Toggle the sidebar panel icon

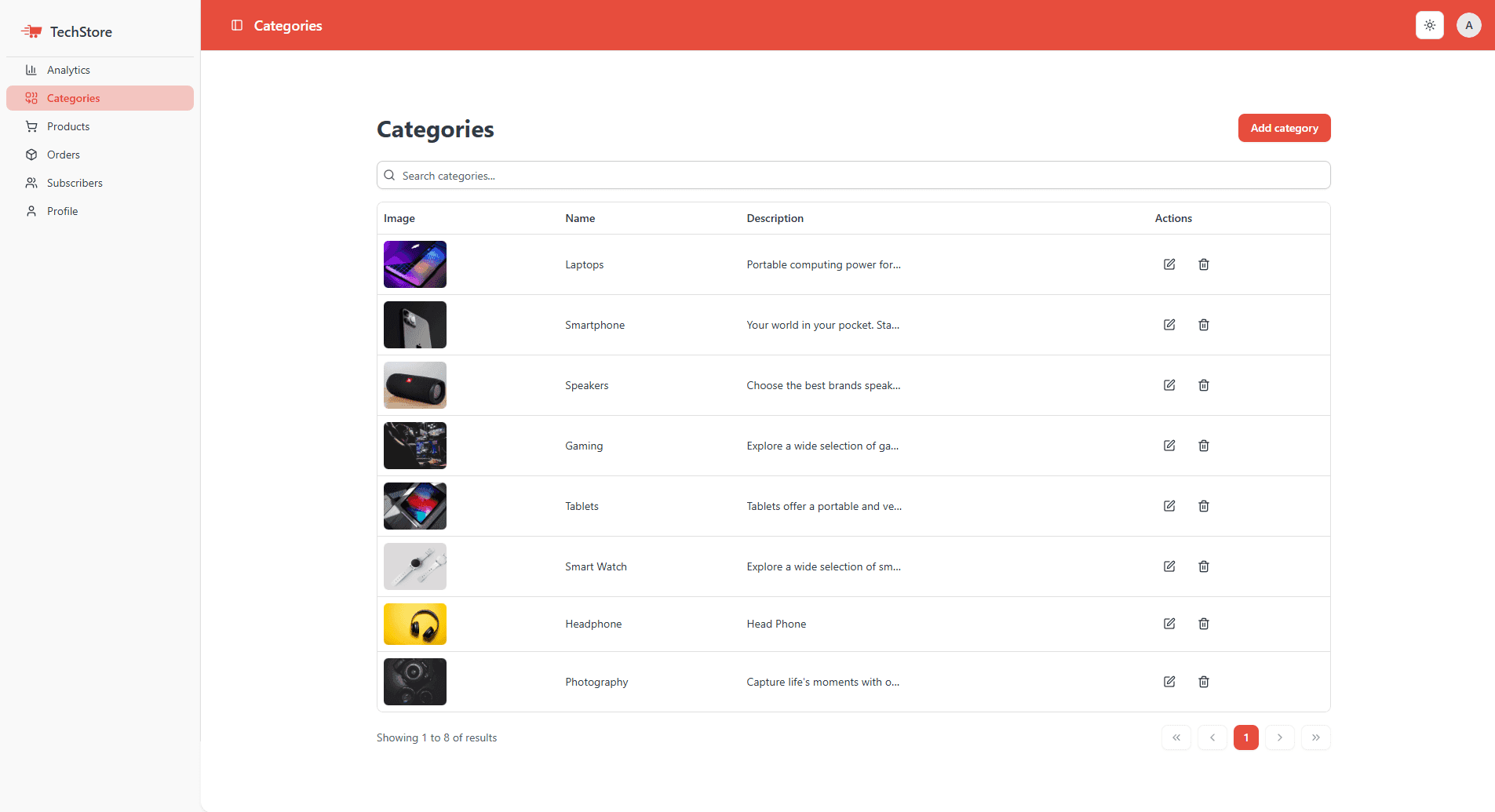coord(237,25)
